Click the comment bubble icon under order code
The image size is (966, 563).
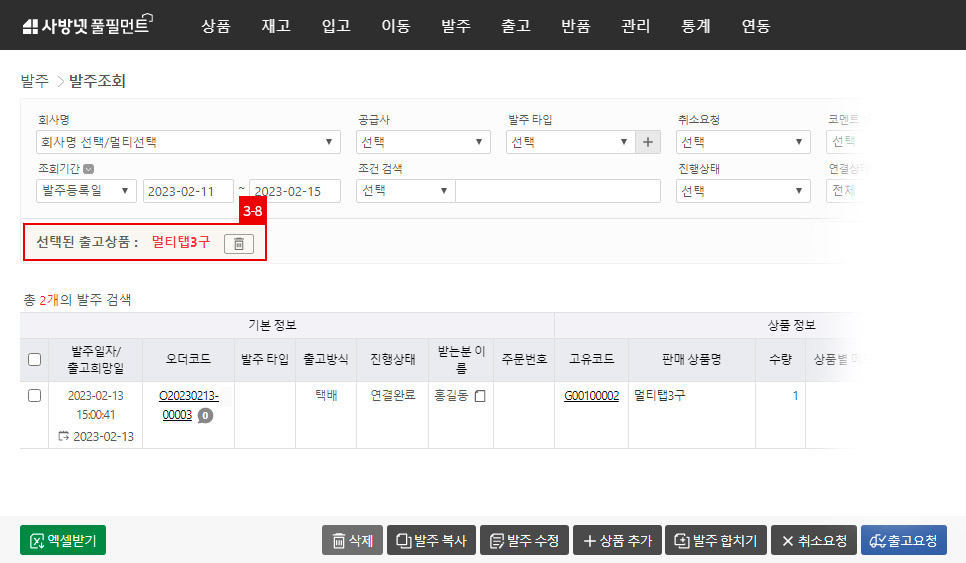[x=205, y=415]
